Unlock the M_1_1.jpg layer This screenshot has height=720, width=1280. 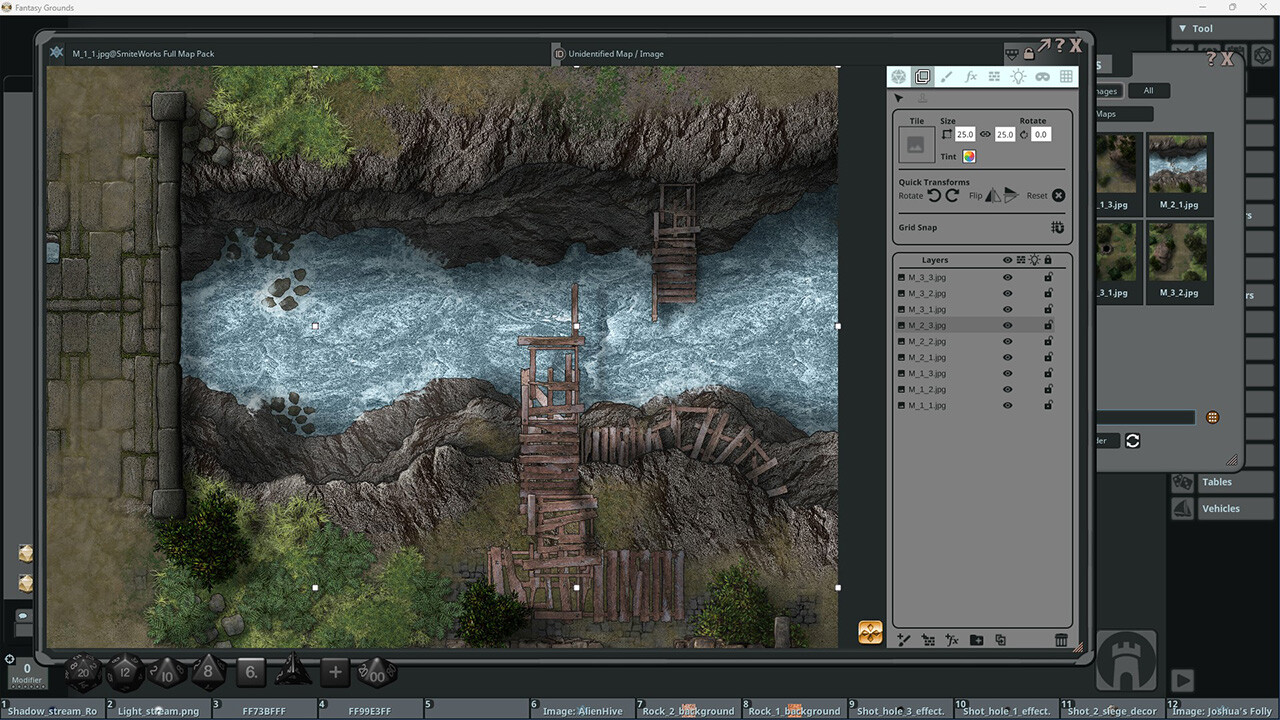1048,405
